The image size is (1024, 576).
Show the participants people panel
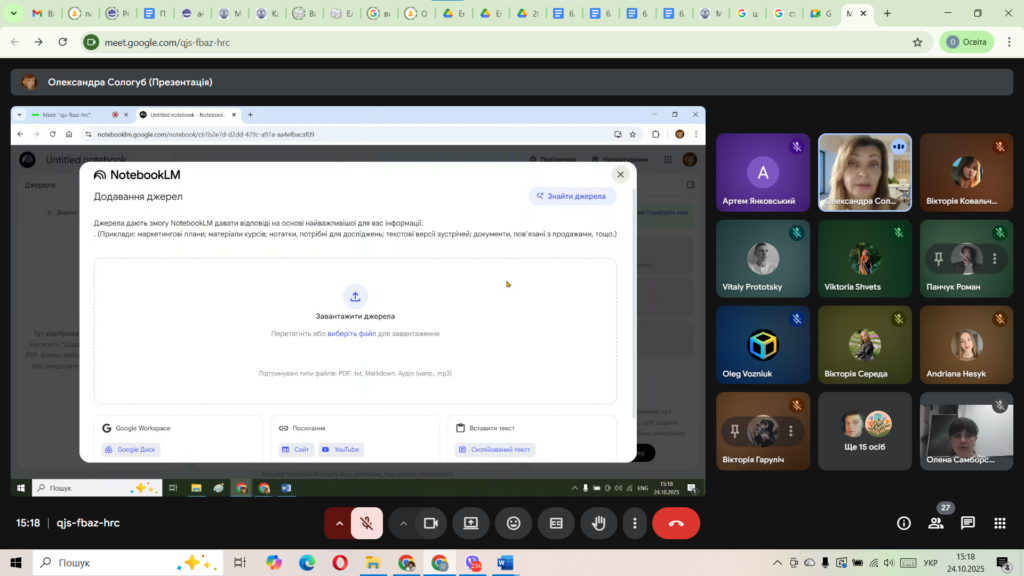click(x=936, y=523)
